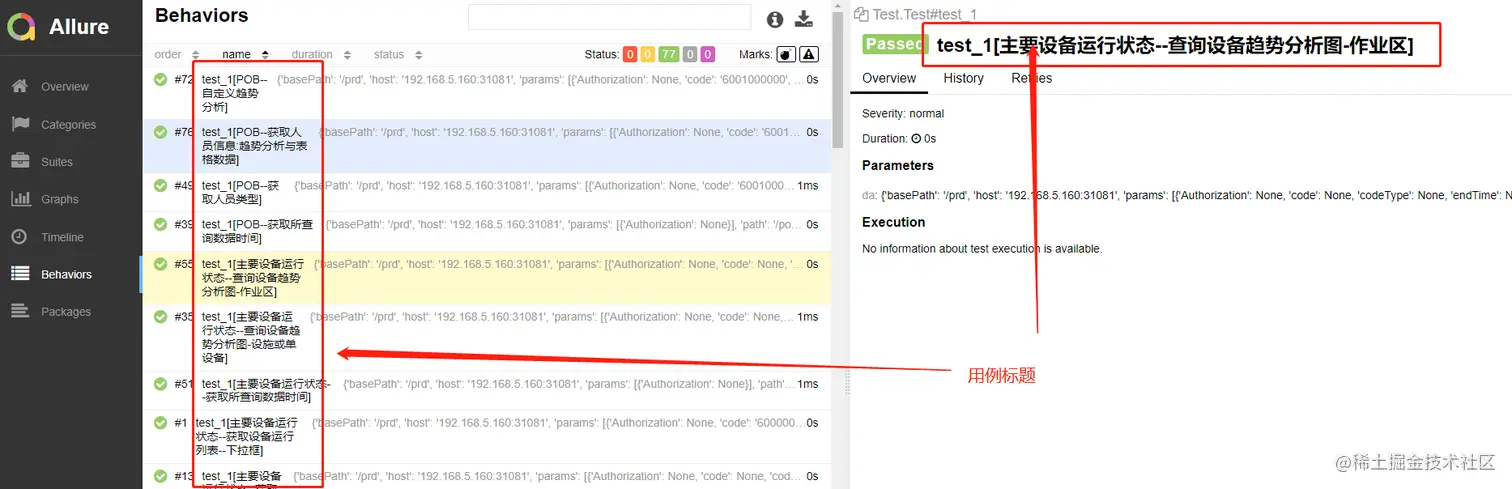
Task: Click the Execution heading
Action: pyautogui.click(x=894, y=222)
